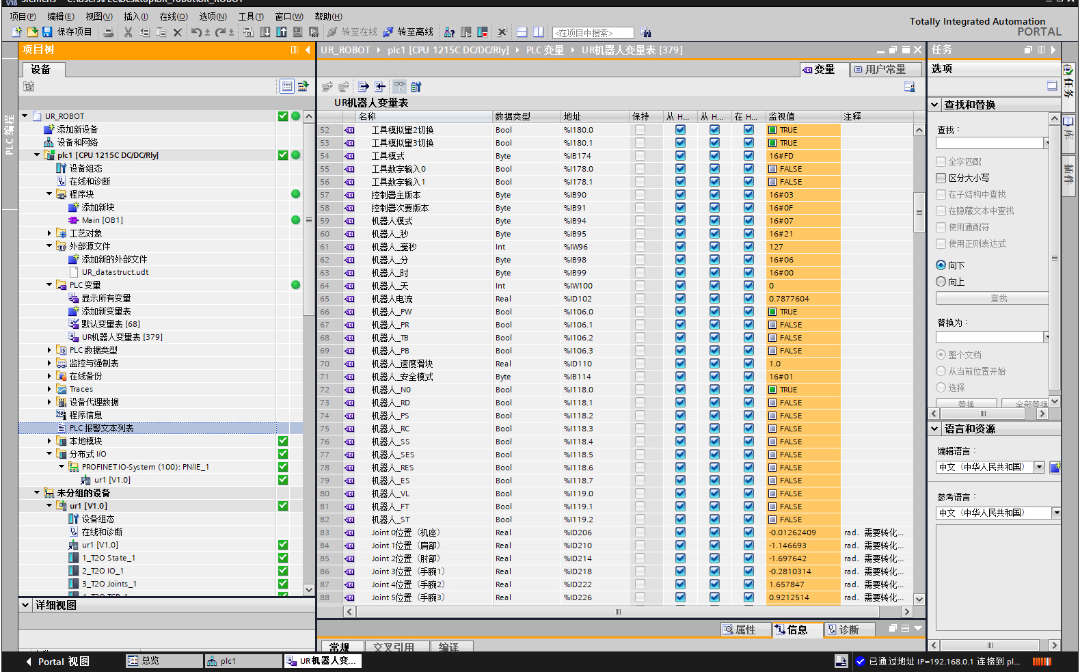Click the download to device icon
This screenshot has width=1080, height=672.
264,32
